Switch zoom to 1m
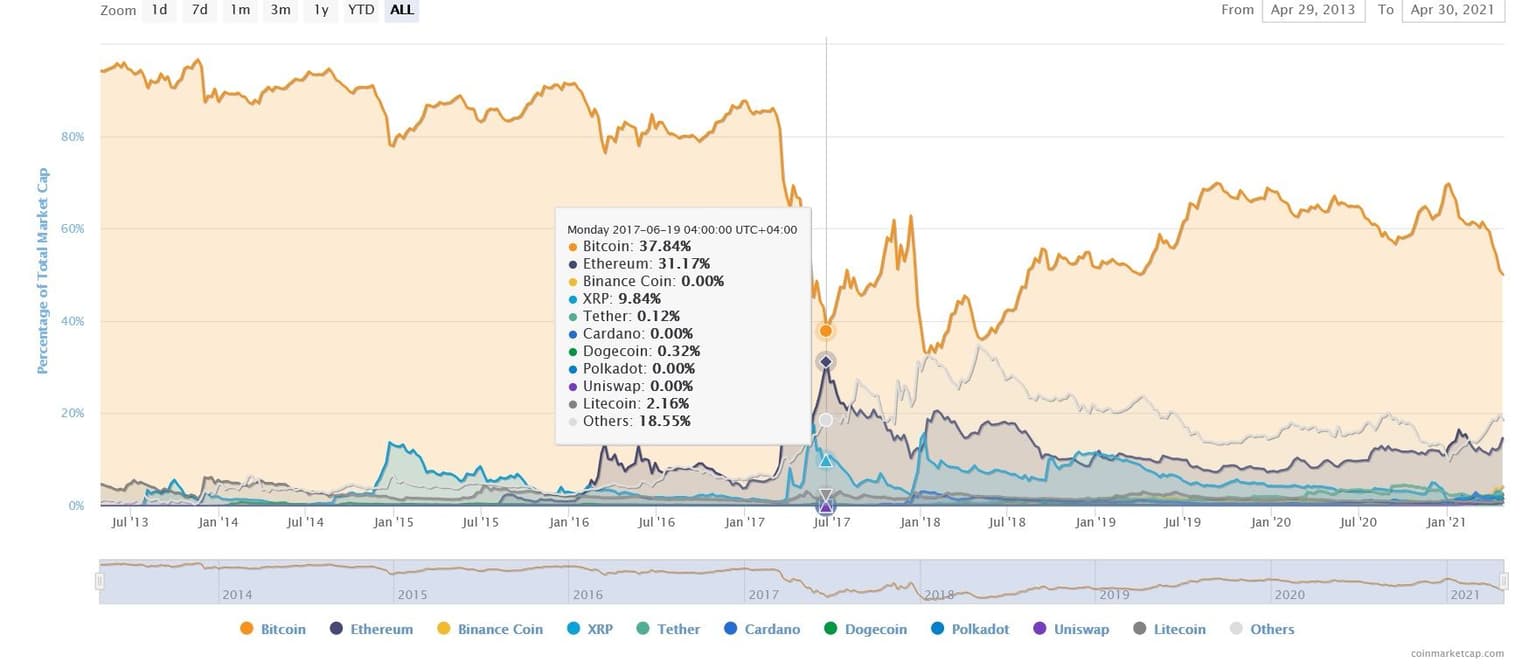 point(240,10)
